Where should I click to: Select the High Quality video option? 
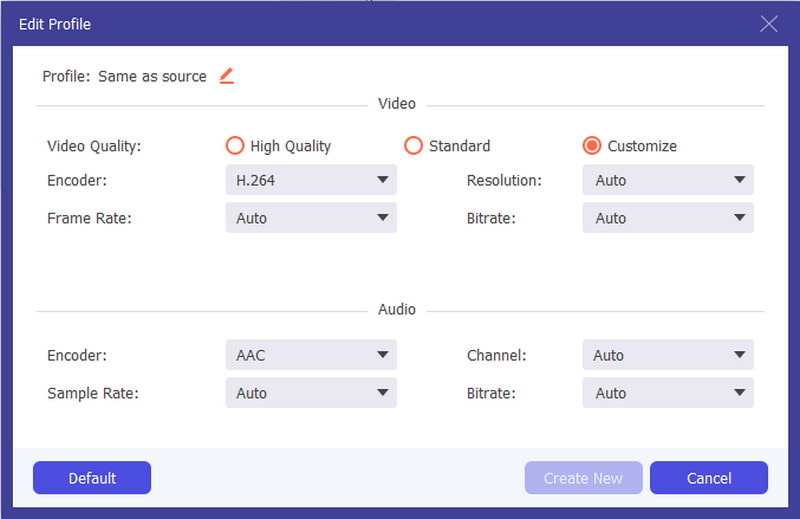pos(235,146)
